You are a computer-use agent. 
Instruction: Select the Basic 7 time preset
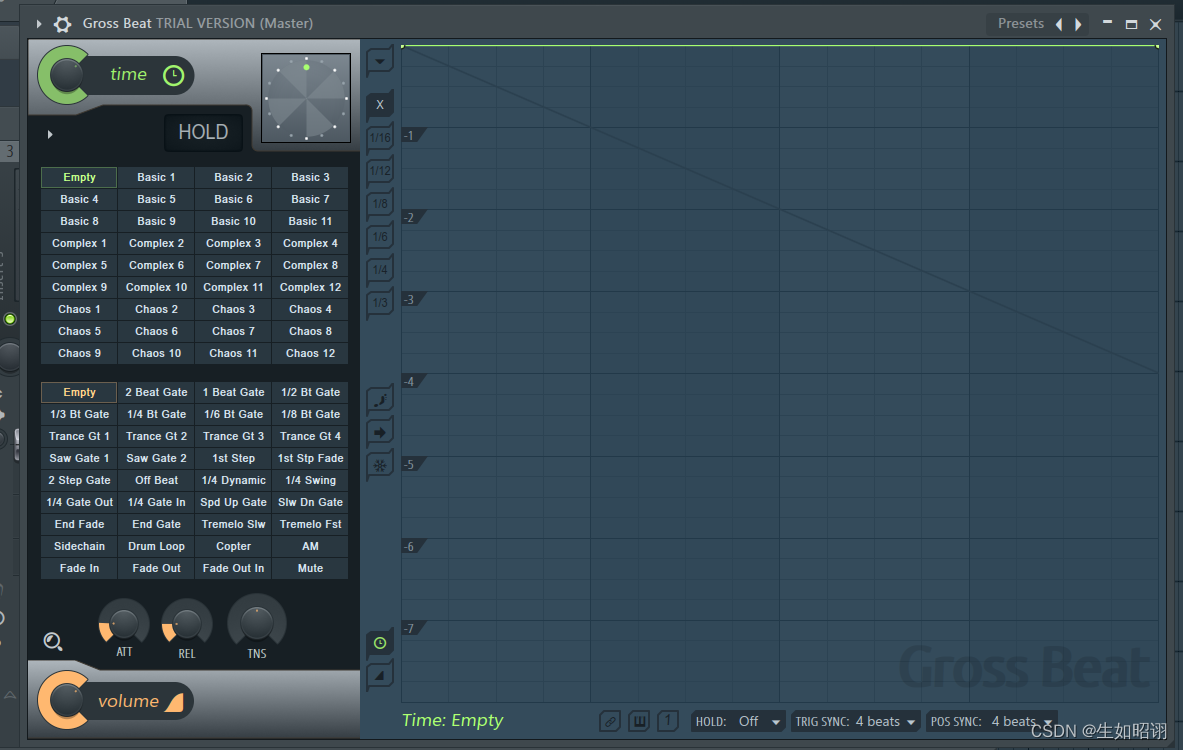click(x=310, y=199)
